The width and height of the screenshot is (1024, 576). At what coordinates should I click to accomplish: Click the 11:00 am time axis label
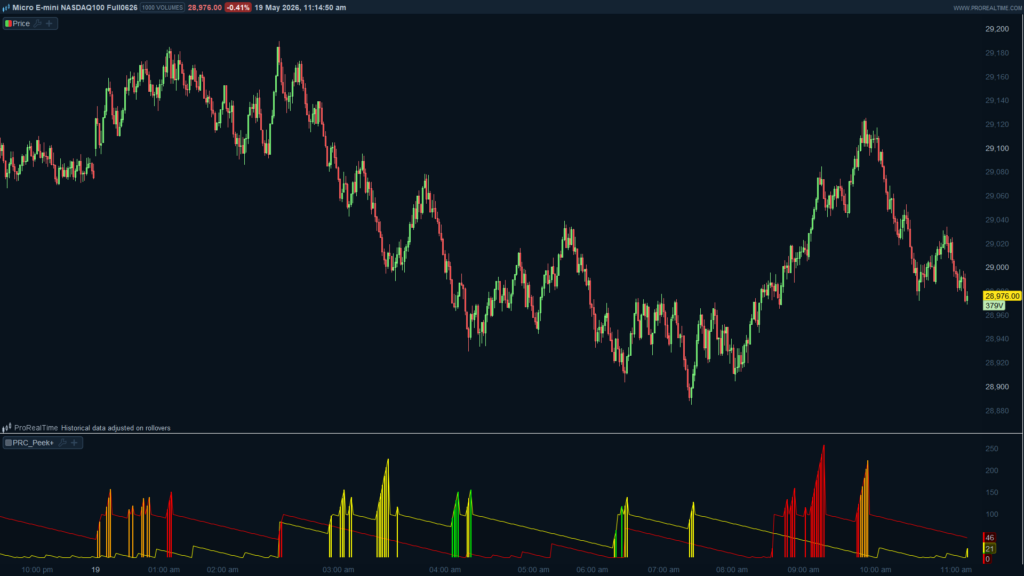coord(955,569)
